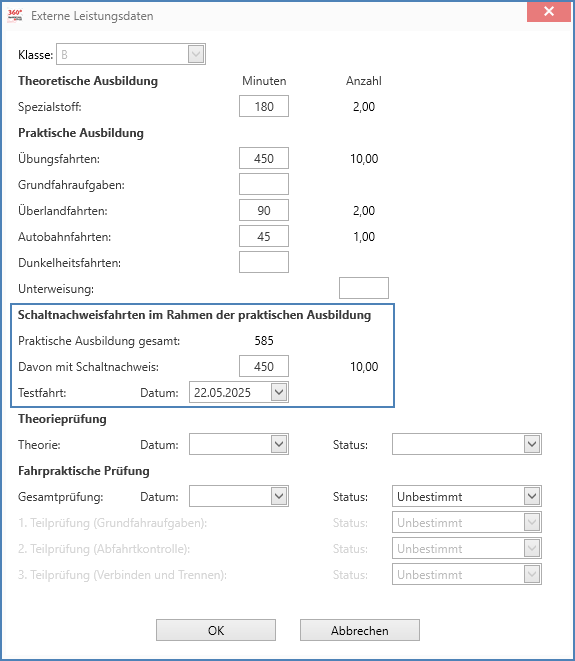This screenshot has width=575, height=661.
Task: Click the Davon mit Schaltnachweis field
Action: tap(264, 366)
